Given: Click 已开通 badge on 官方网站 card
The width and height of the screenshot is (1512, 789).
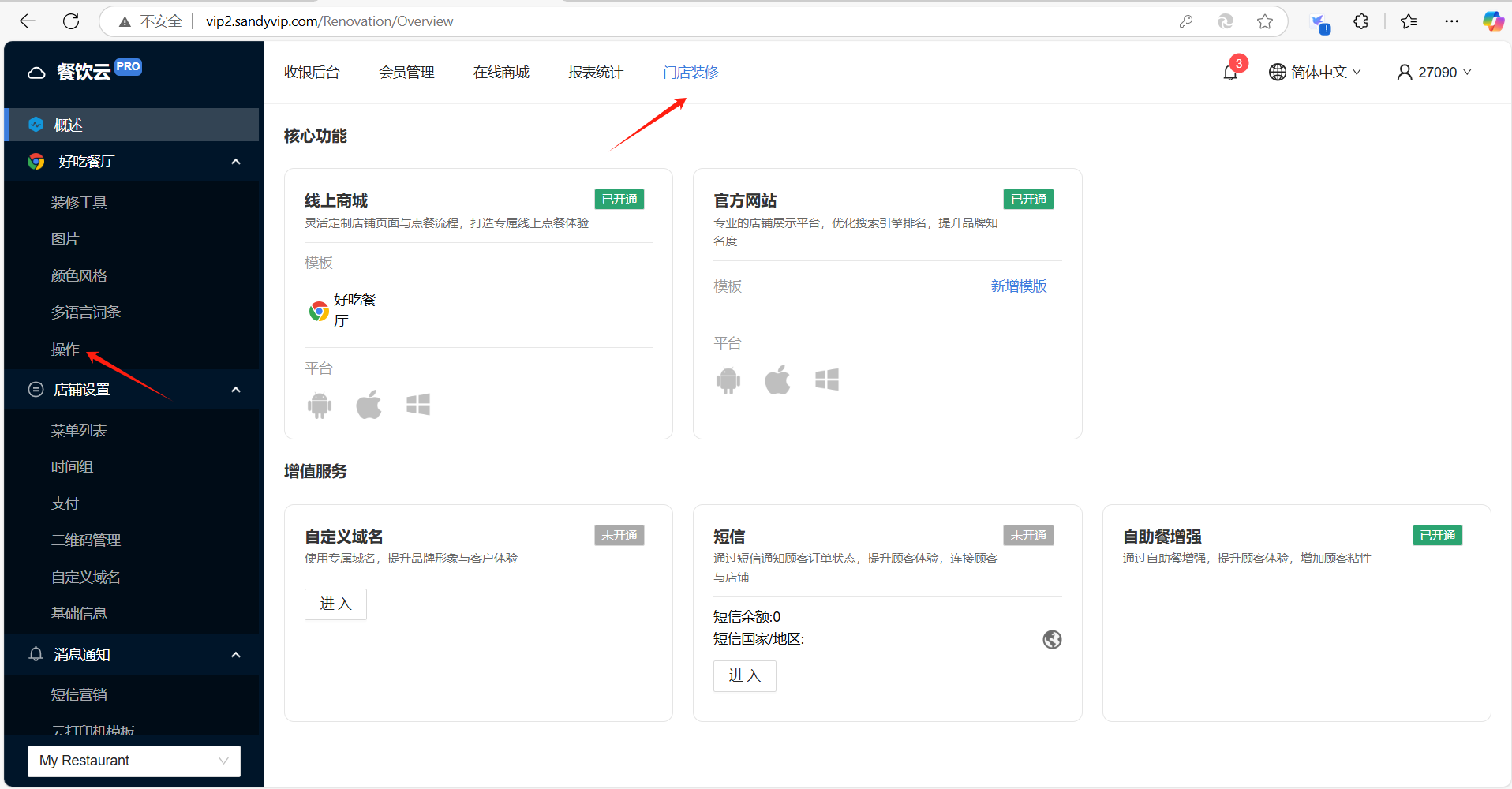Looking at the screenshot, I should (1028, 200).
